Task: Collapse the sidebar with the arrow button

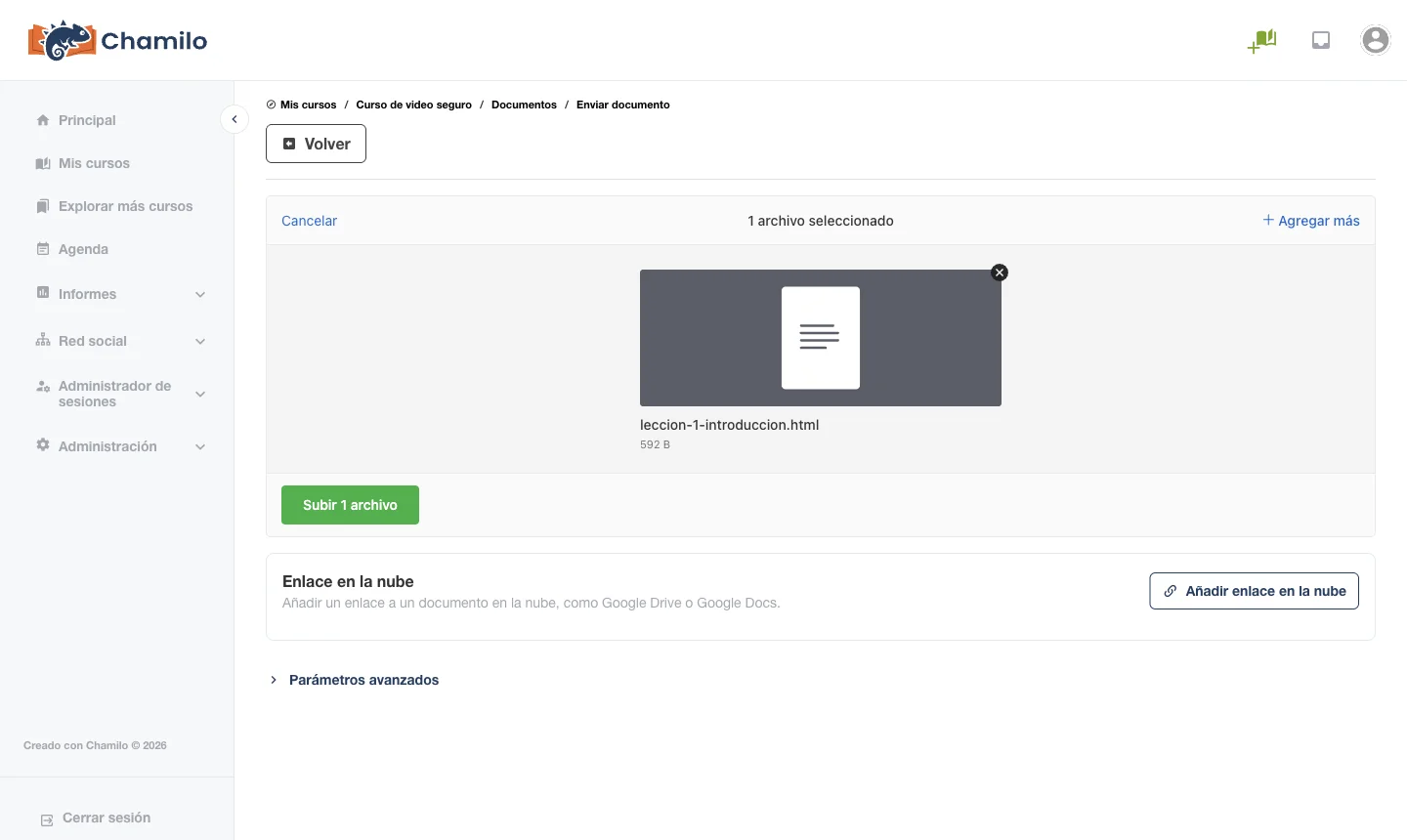Action: 234,119
